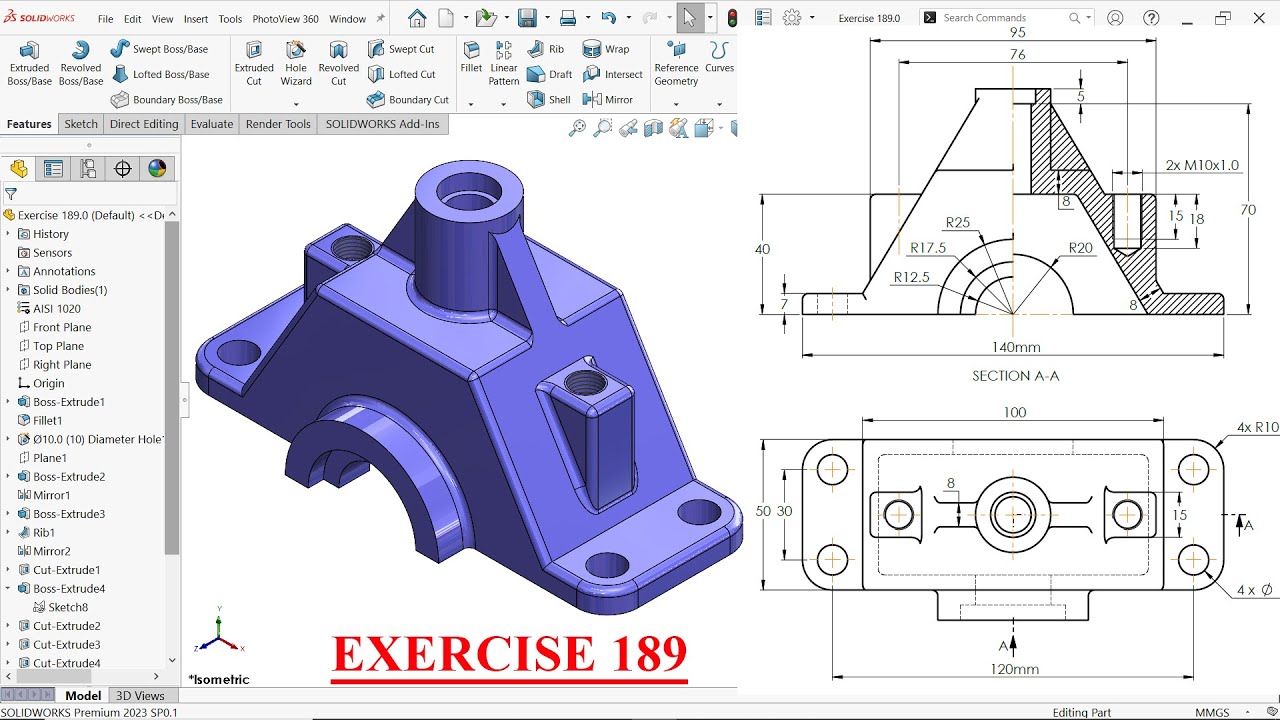
Task: Switch to the ConfigurationManager panel tab
Action: point(88,168)
